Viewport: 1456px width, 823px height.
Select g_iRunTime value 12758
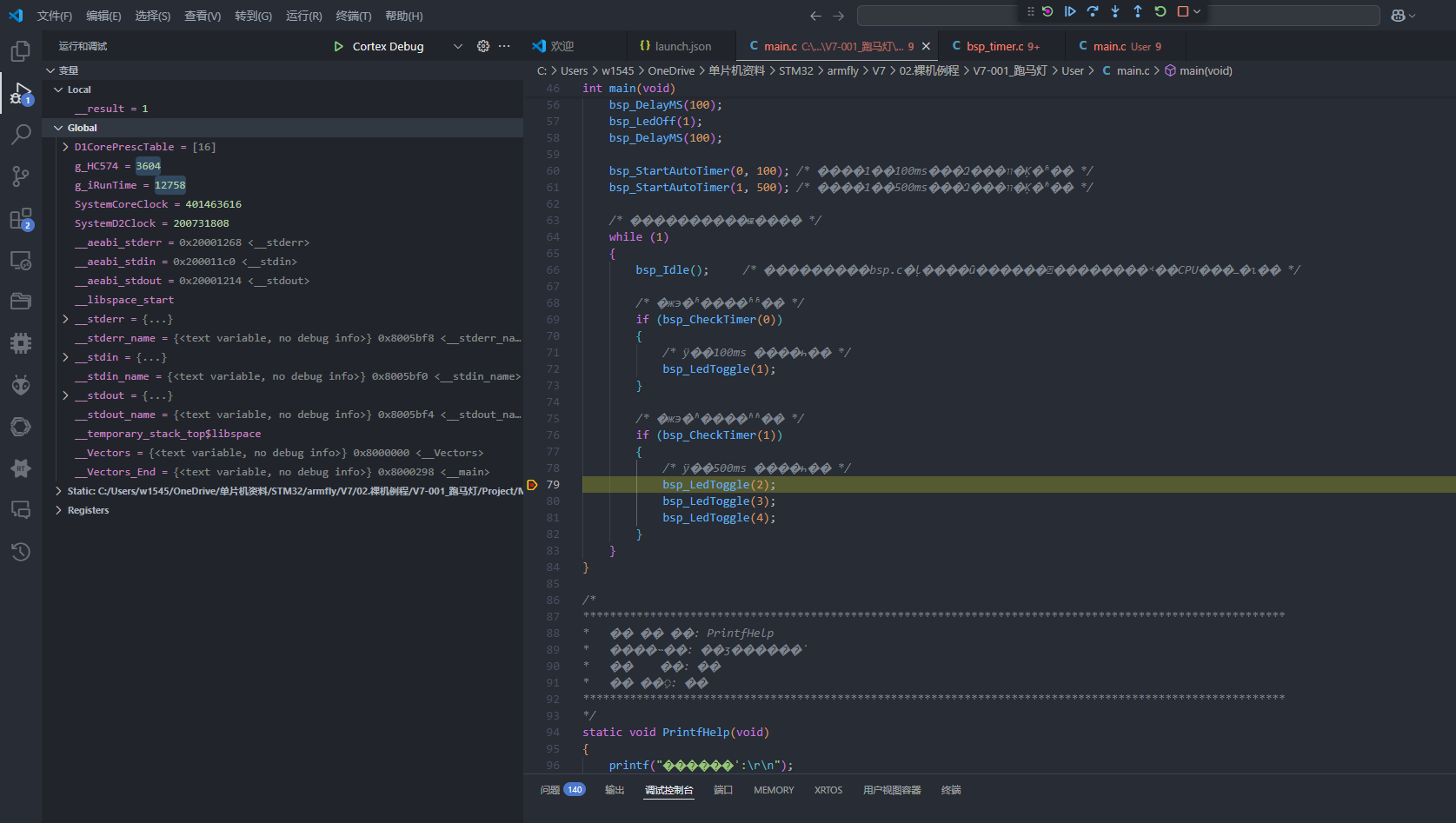pos(170,185)
